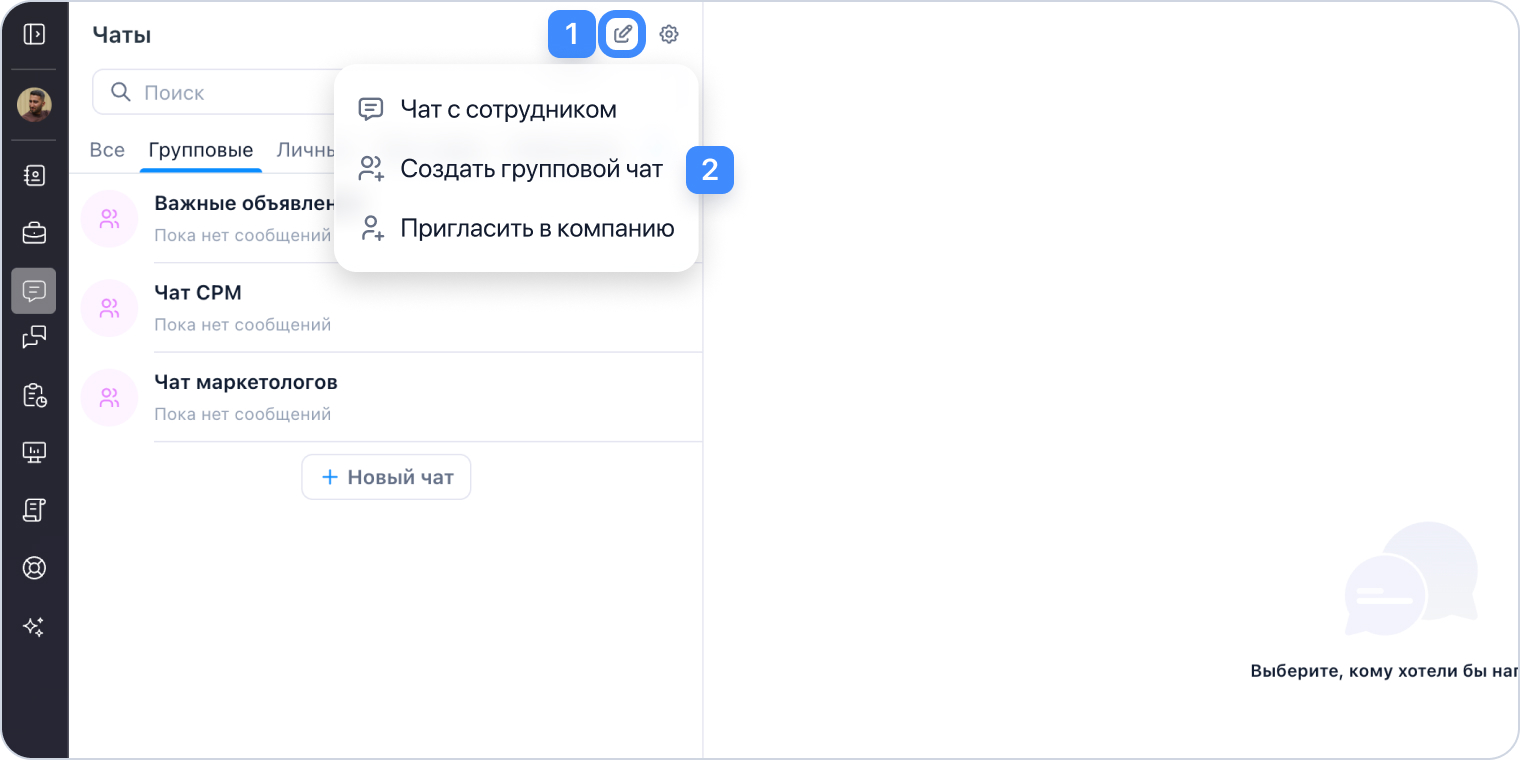1520x760 pixels.
Task: Open chat settings gear icon
Action: pyautogui.click(x=669, y=35)
